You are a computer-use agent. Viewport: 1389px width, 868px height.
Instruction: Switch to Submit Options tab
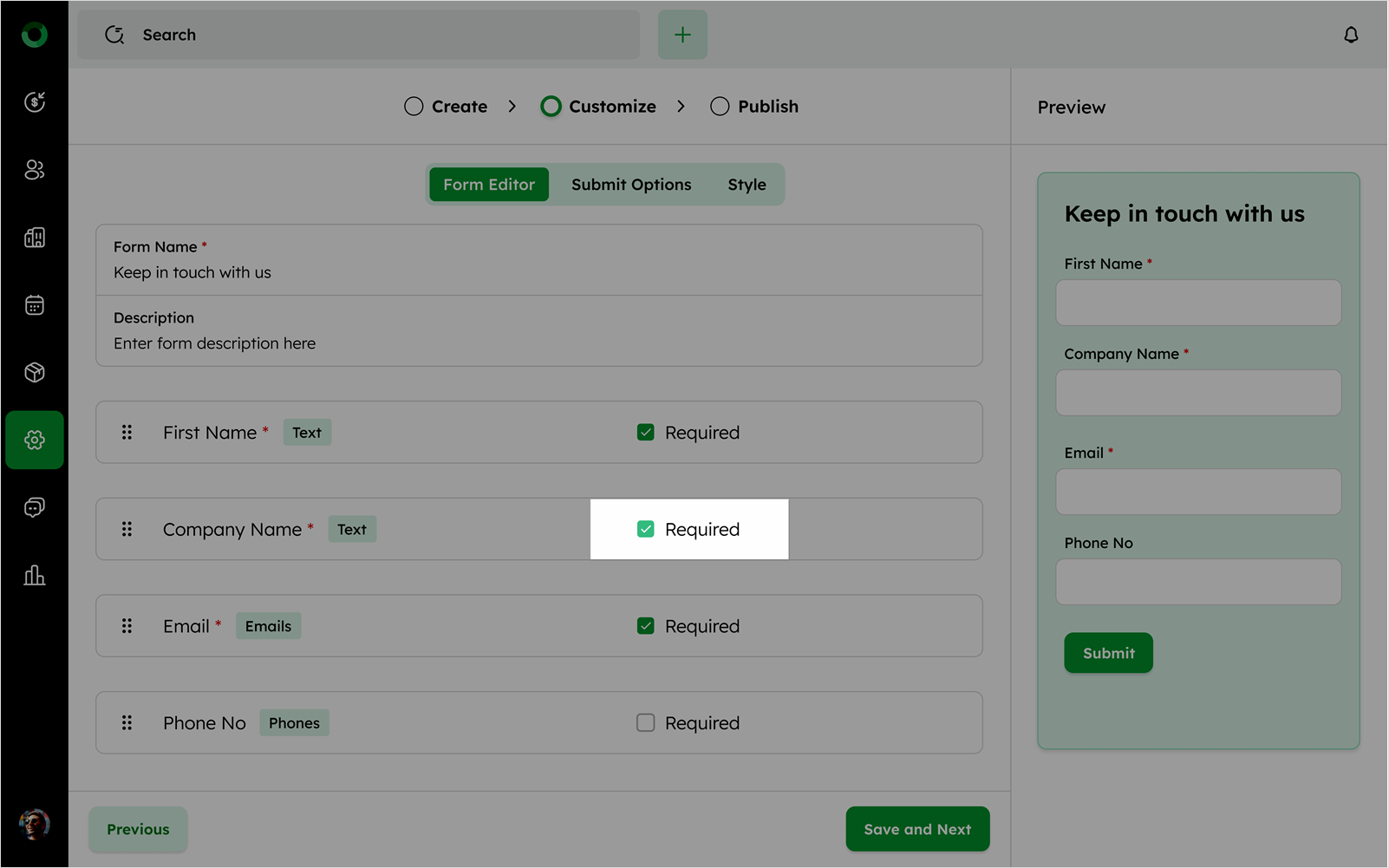631,185
